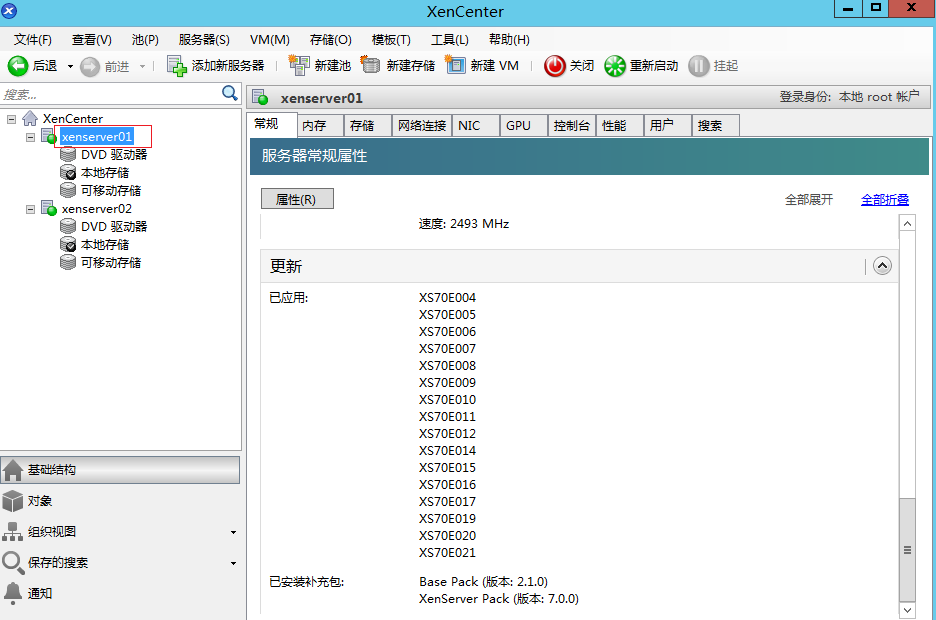Open the 模板(T) menu
Viewport: 936px width, 620px height.
pyautogui.click(x=391, y=40)
